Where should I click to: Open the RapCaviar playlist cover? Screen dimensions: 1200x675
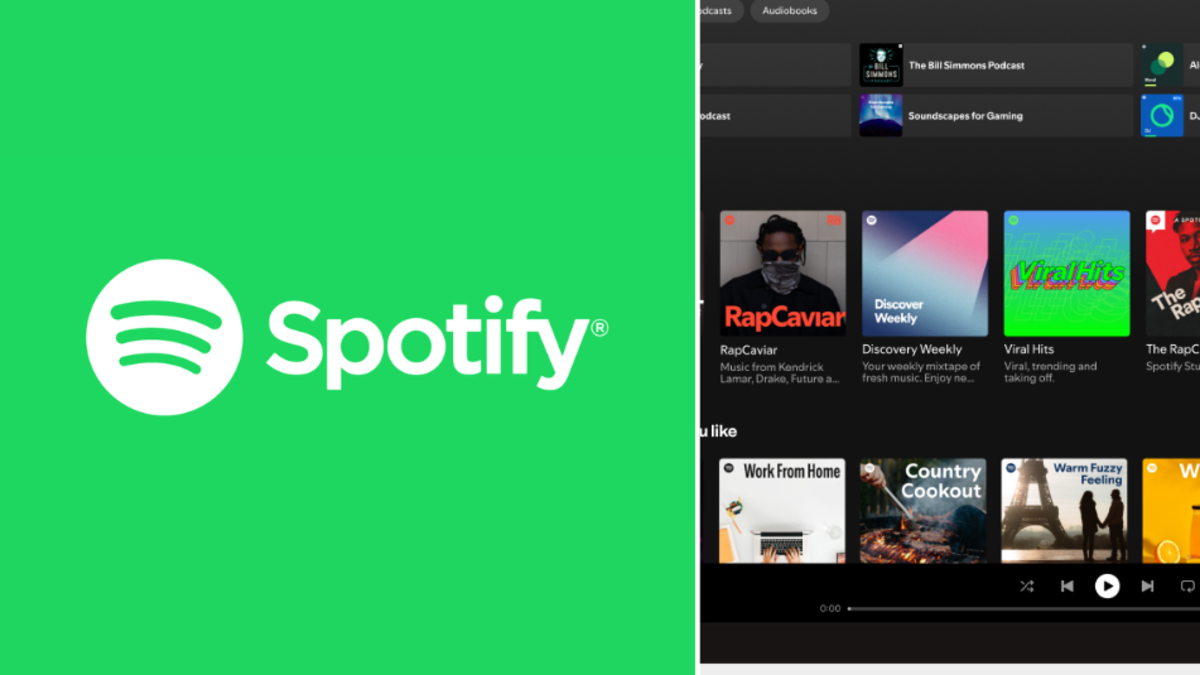point(783,273)
